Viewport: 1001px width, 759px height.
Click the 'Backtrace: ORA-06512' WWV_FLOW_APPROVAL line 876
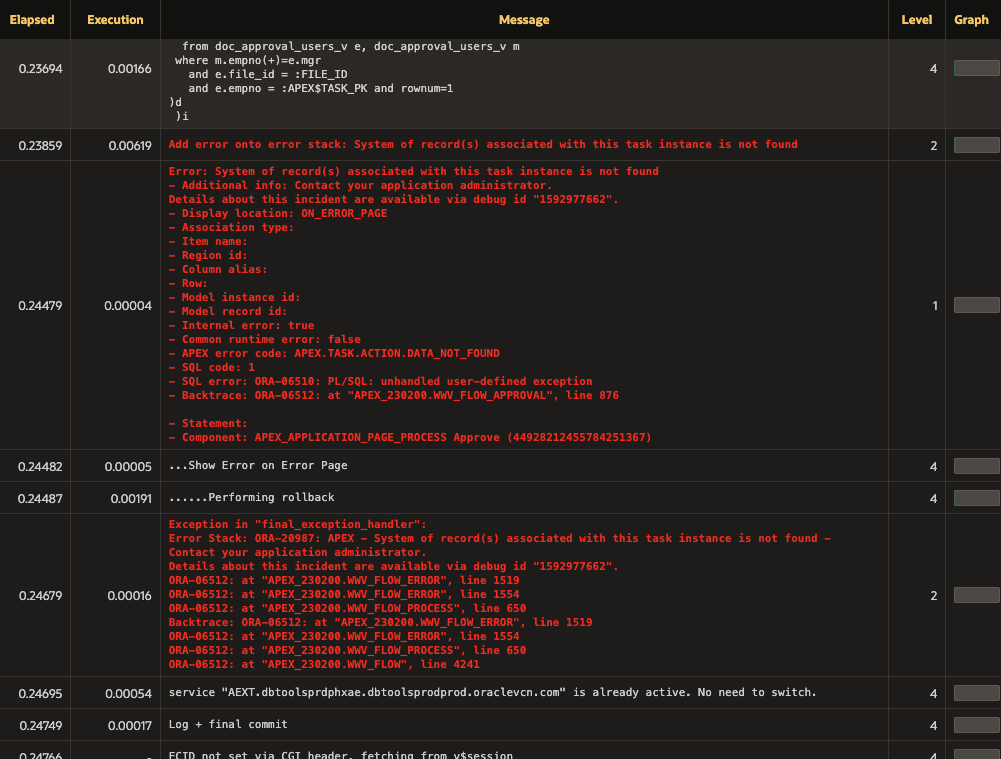394,395
